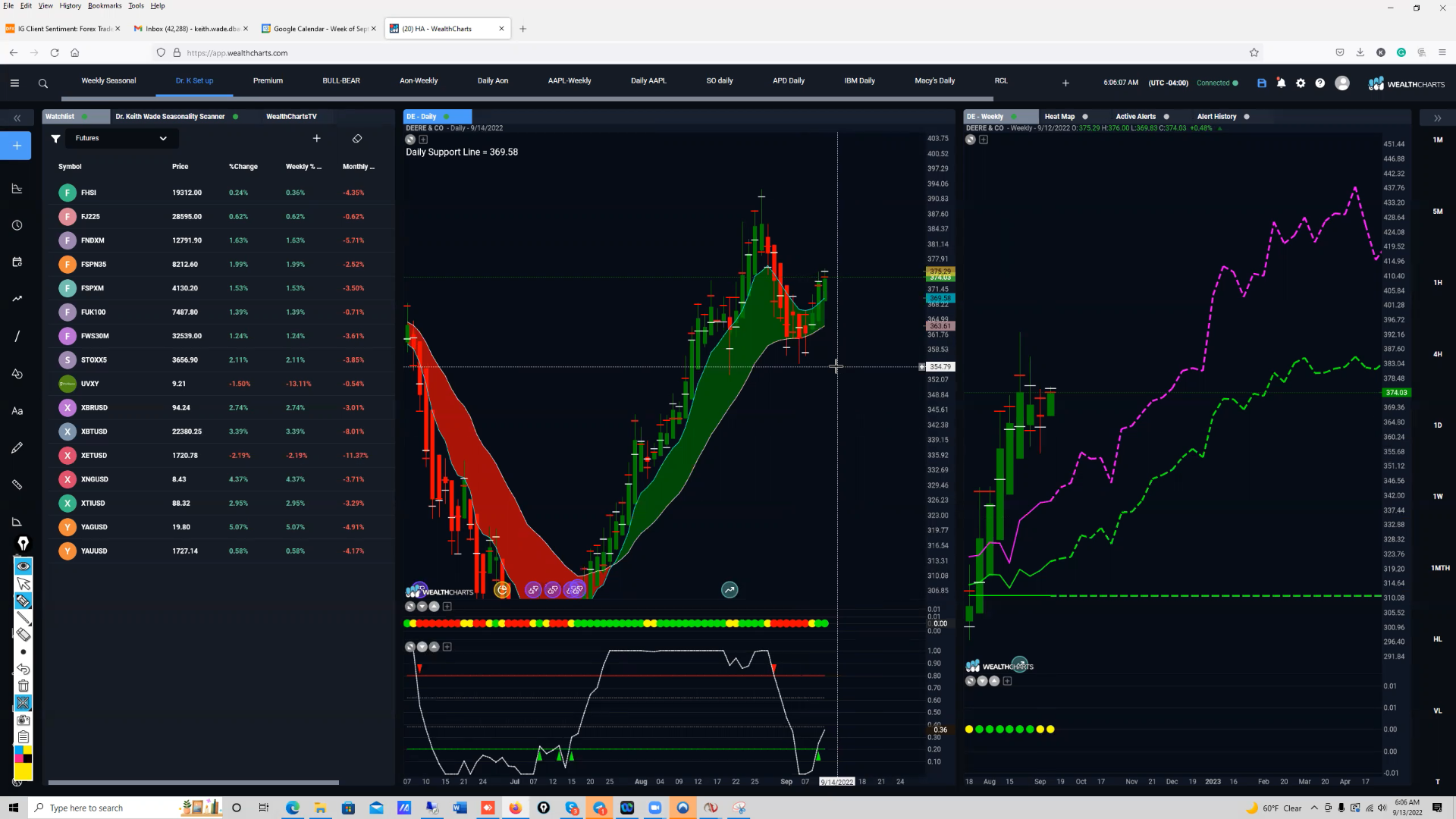Toggle the Seasonality Scanner green dot
The width and height of the screenshot is (1456, 819).
tap(236, 117)
